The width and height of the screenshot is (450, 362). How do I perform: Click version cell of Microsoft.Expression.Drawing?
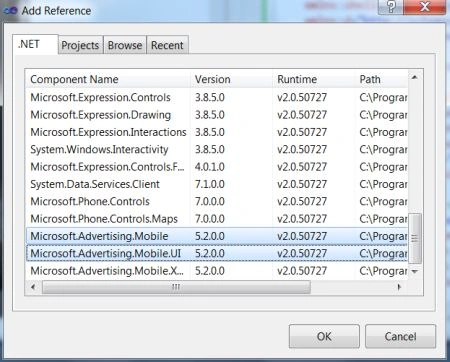(210, 115)
